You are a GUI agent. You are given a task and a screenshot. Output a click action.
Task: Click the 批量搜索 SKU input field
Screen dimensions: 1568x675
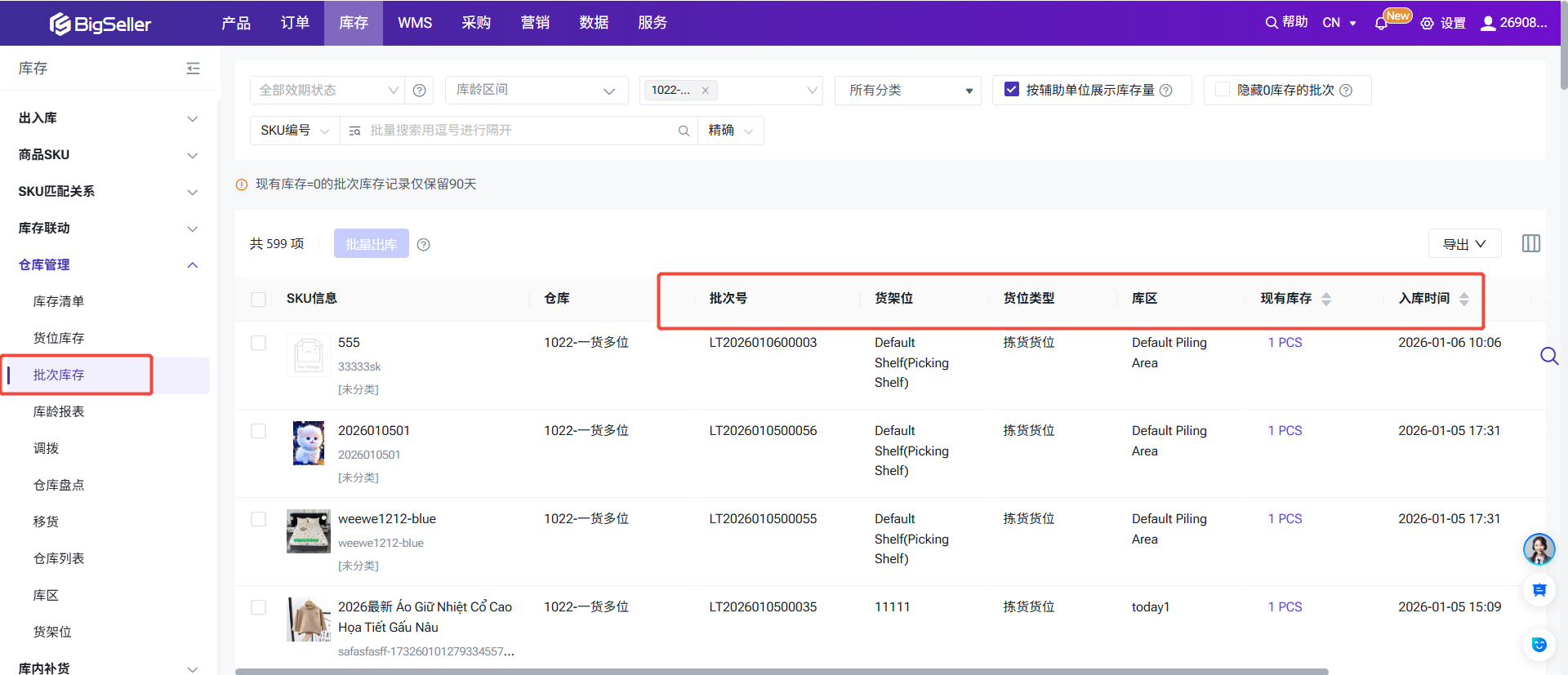coord(519,131)
